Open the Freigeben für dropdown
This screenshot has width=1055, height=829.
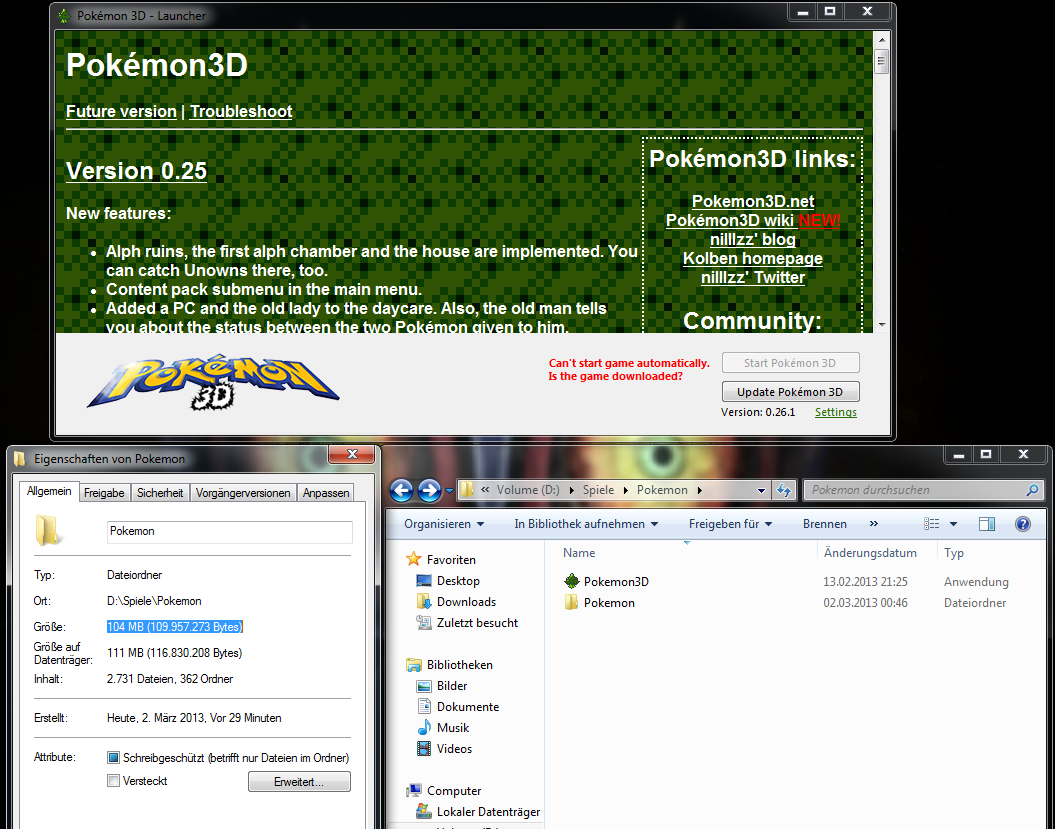[730, 524]
